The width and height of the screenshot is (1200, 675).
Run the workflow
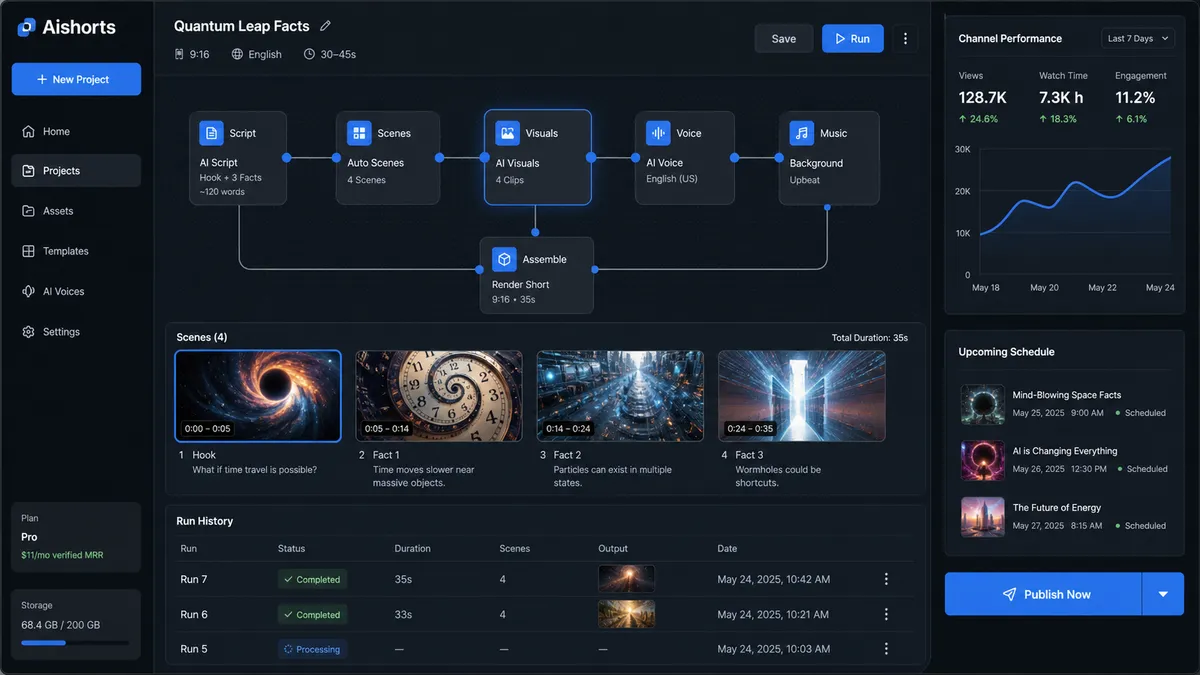point(852,39)
